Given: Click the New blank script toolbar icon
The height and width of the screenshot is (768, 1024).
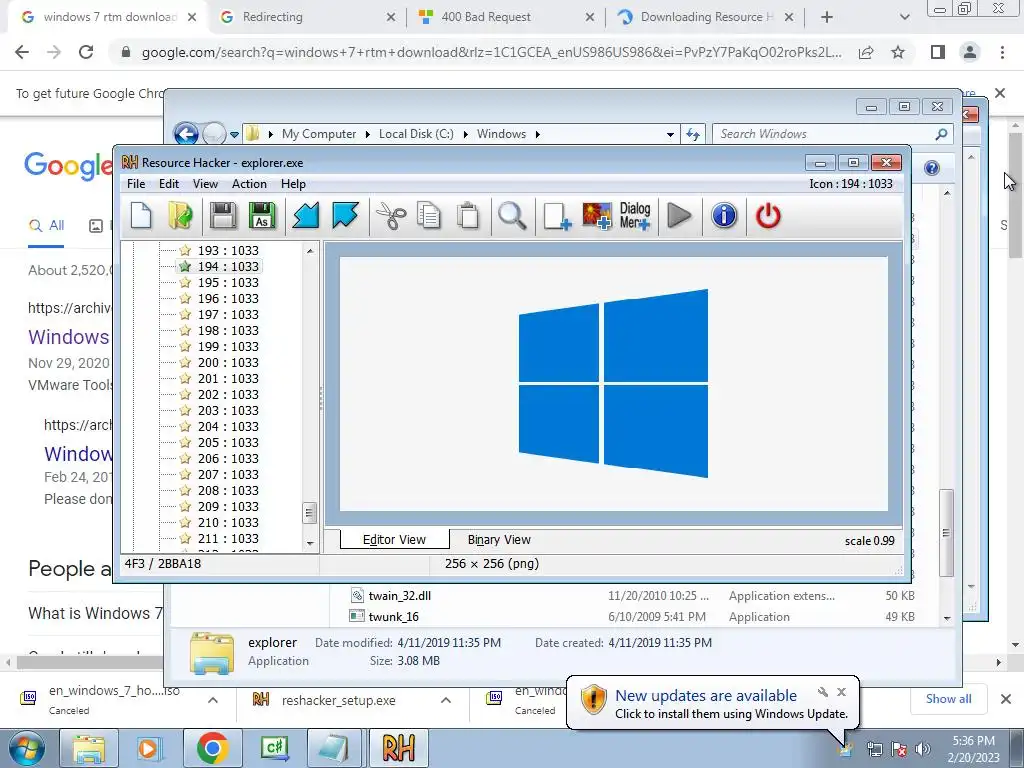Looking at the screenshot, I should click(x=141, y=216).
